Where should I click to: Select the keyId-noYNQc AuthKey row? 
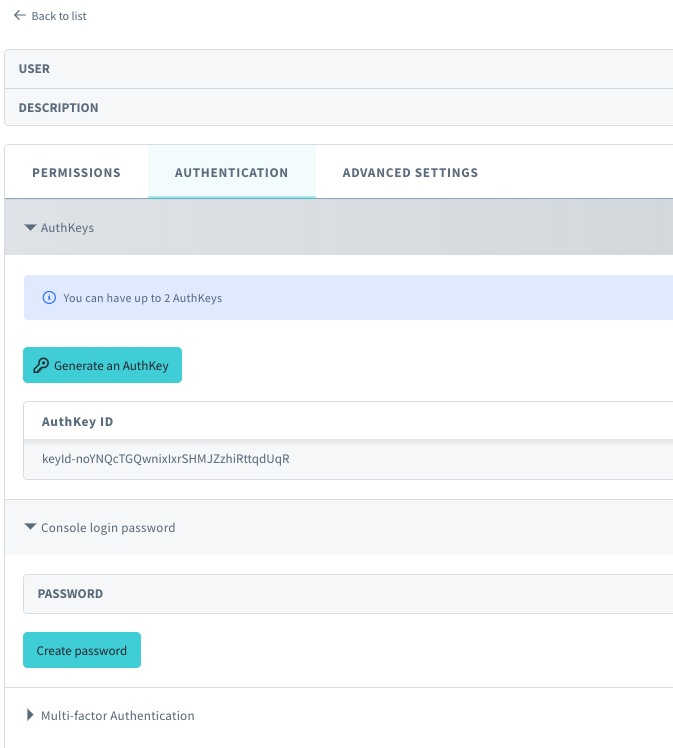tap(166, 459)
